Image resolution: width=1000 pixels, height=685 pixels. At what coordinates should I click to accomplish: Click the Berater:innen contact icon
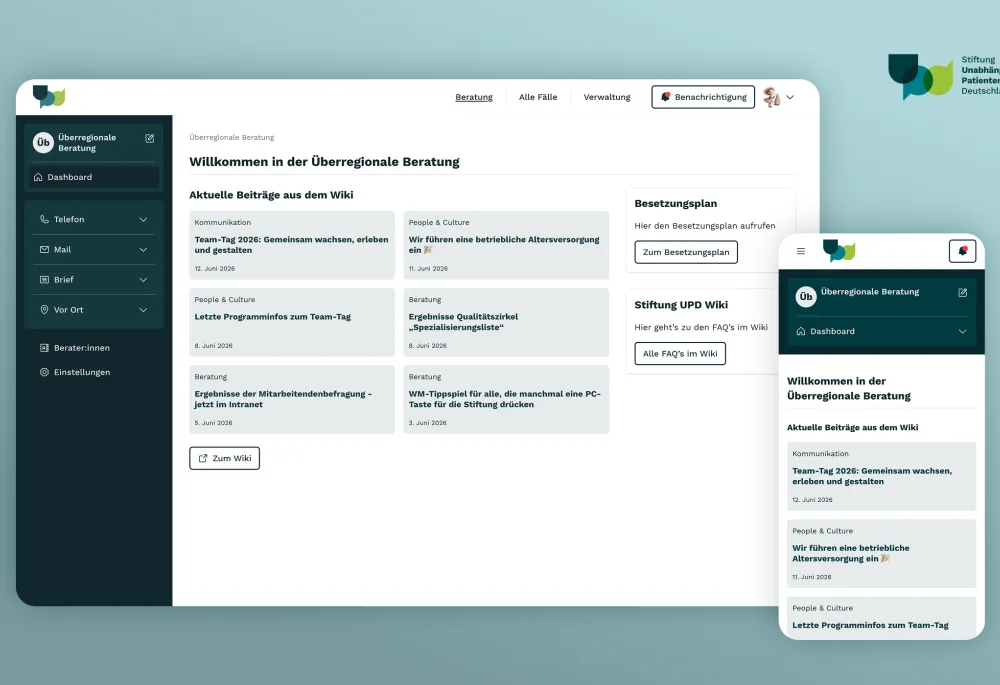[x=44, y=348]
